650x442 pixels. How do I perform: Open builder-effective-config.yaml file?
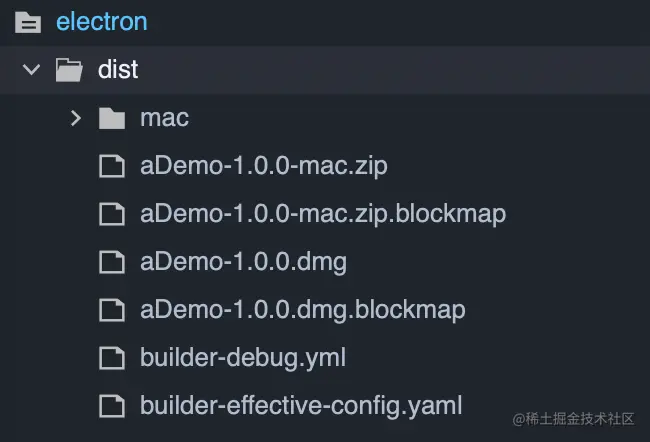tap(301, 405)
